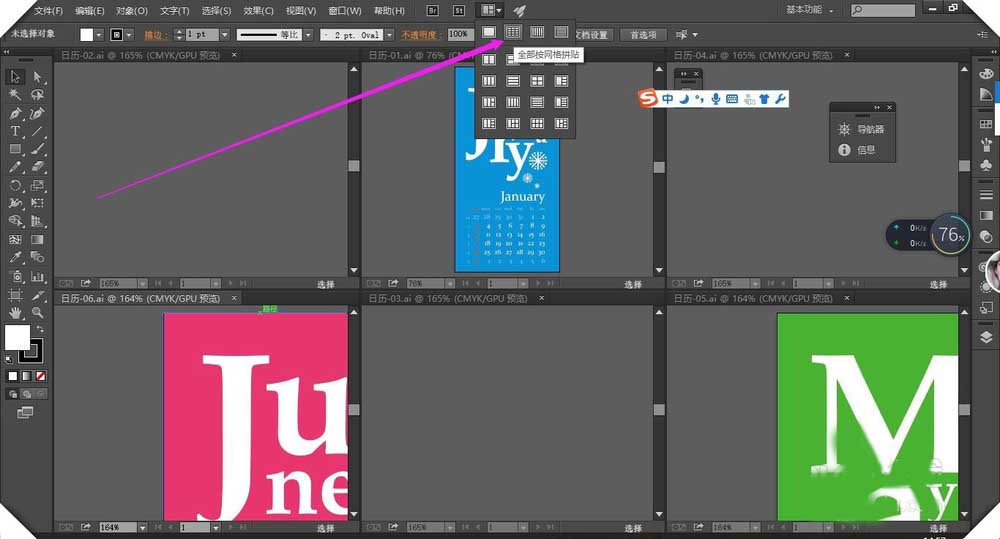Select the Rectangle tool
The height and width of the screenshot is (539, 1000).
pyautogui.click(x=15, y=149)
